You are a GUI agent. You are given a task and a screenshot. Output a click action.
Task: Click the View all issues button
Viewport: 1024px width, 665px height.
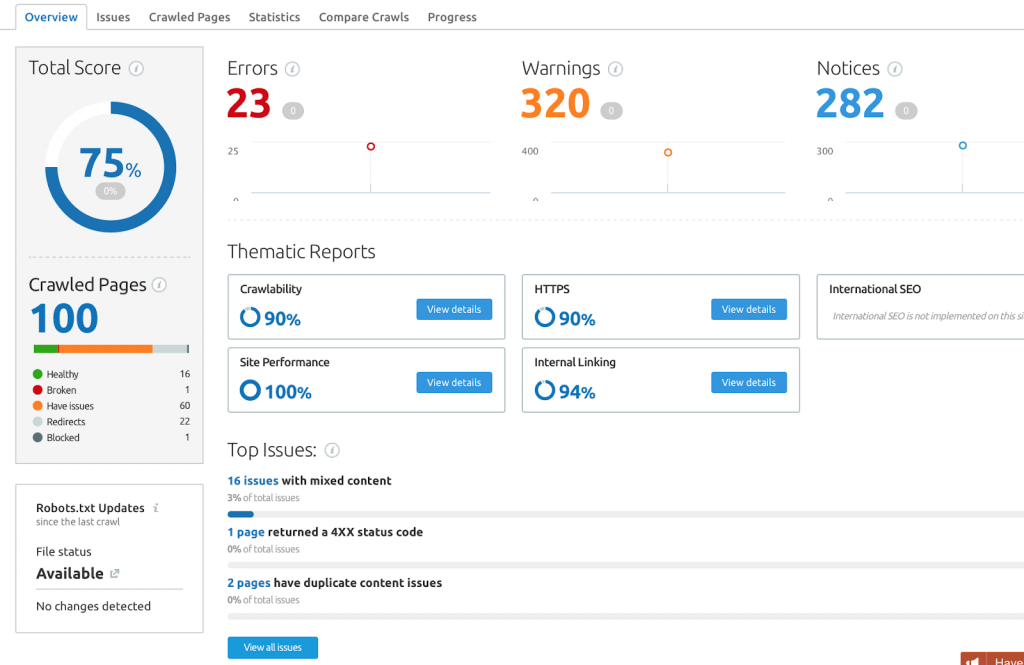[273, 647]
